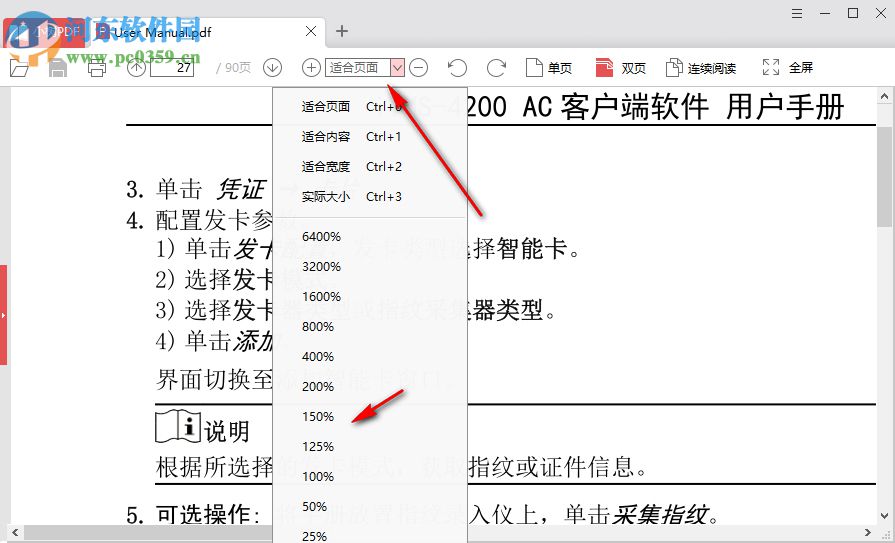Maximize the PDF reader window
The image size is (895, 543).
853,13
